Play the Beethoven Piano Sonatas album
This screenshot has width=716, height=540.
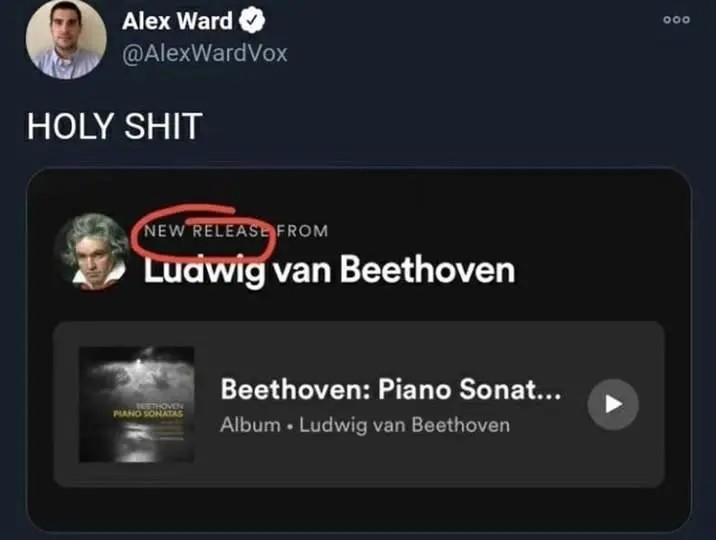(613, 404)
